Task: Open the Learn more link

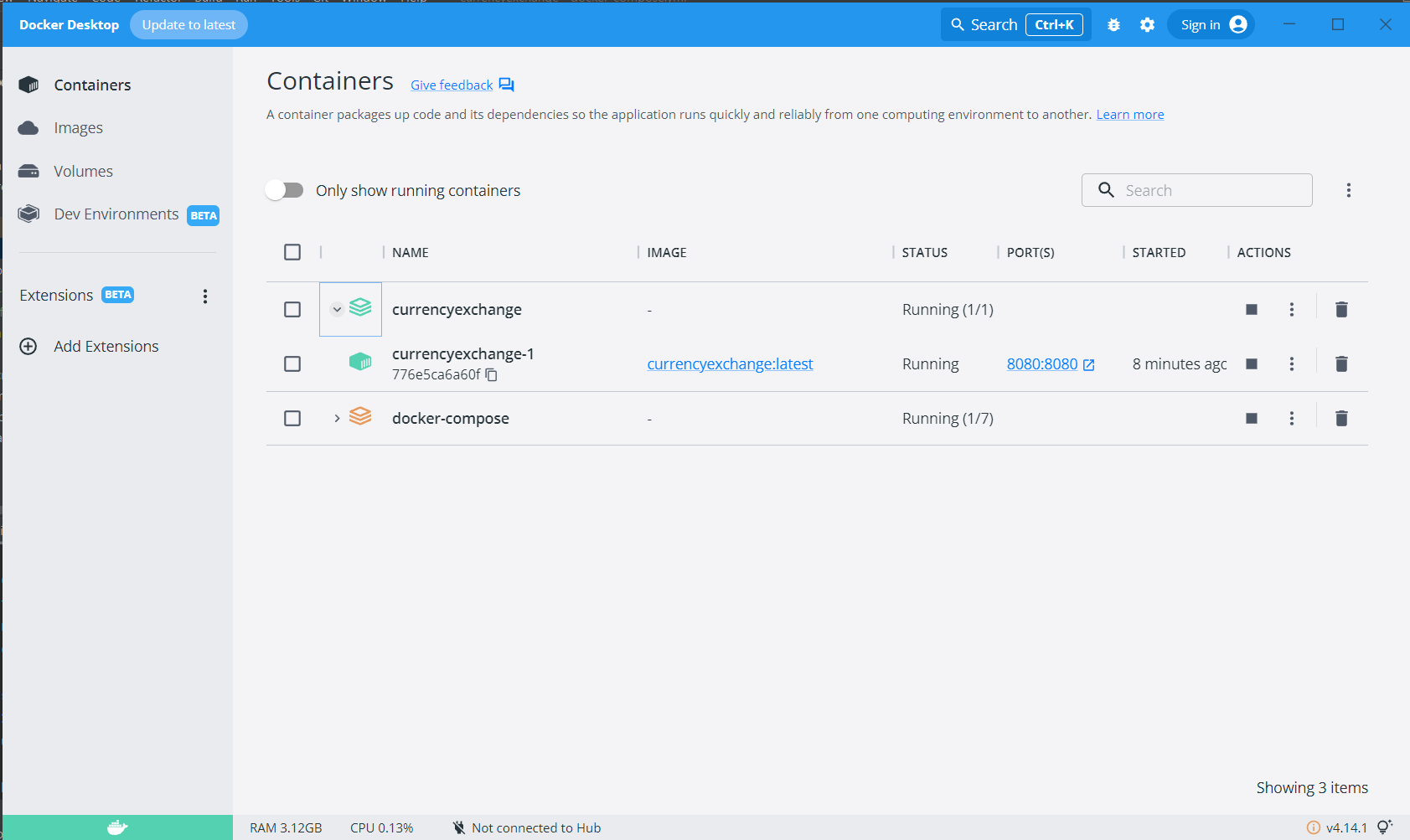Action: (x=1130, y=115)
